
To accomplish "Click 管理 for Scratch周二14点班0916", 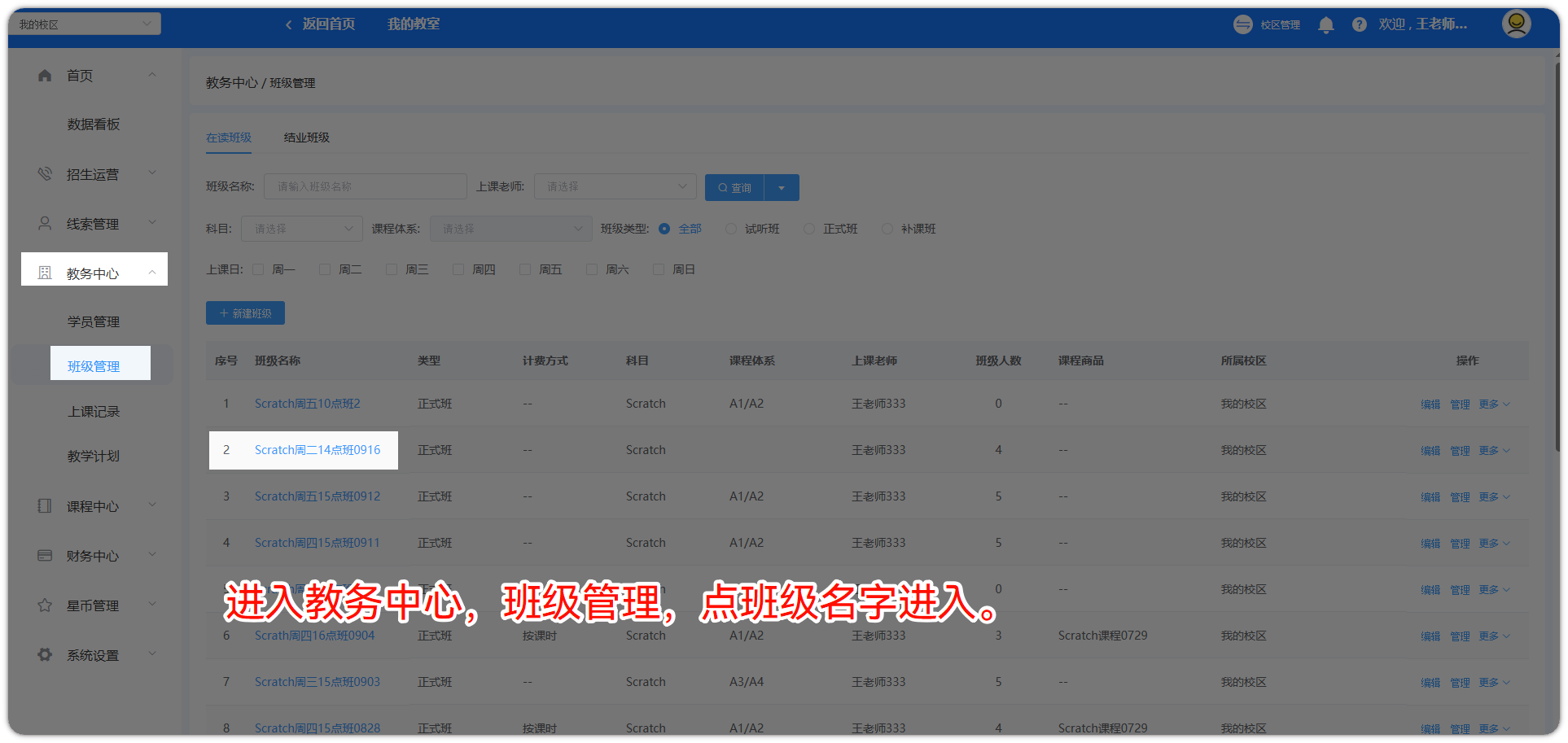I will pos(1460,451).
